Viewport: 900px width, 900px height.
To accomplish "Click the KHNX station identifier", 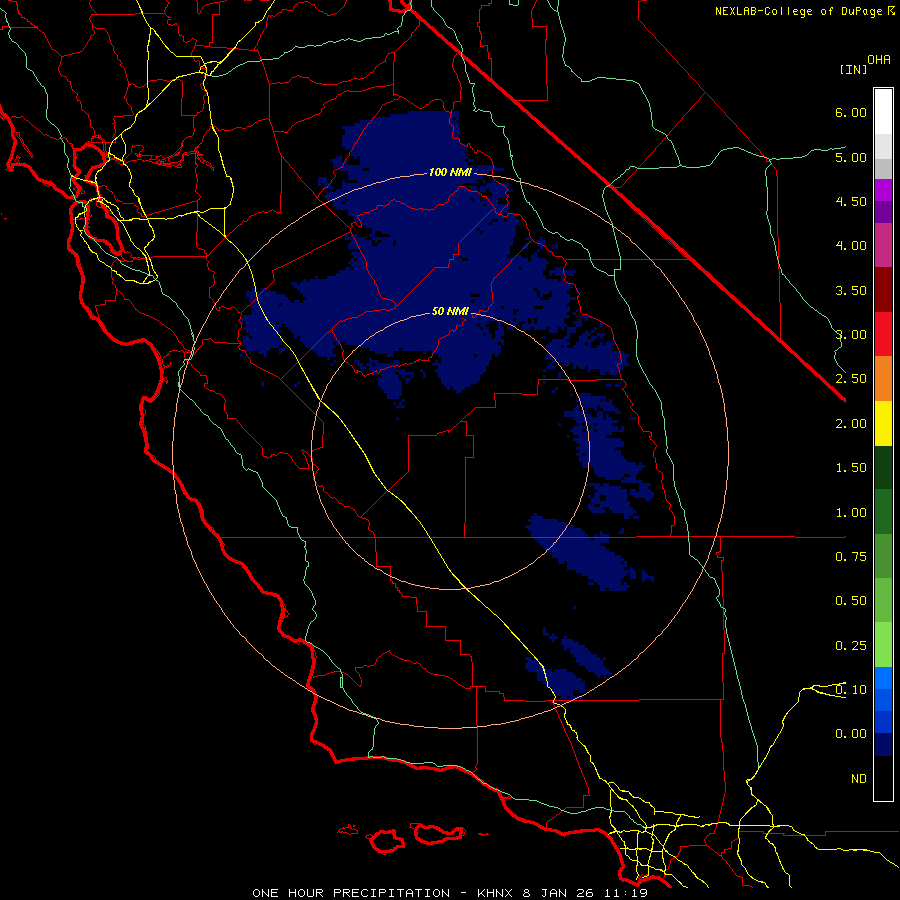I will pyautogui.click(x=495, y=893).
